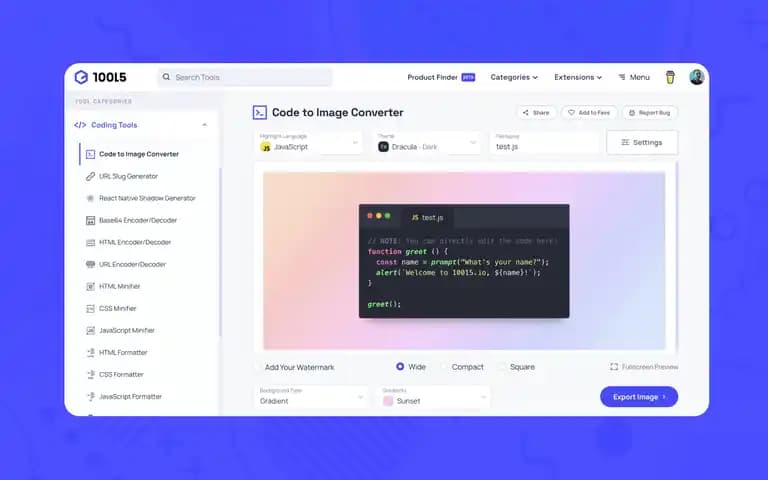Click the search magnifier icon

[x=167, y=77]
